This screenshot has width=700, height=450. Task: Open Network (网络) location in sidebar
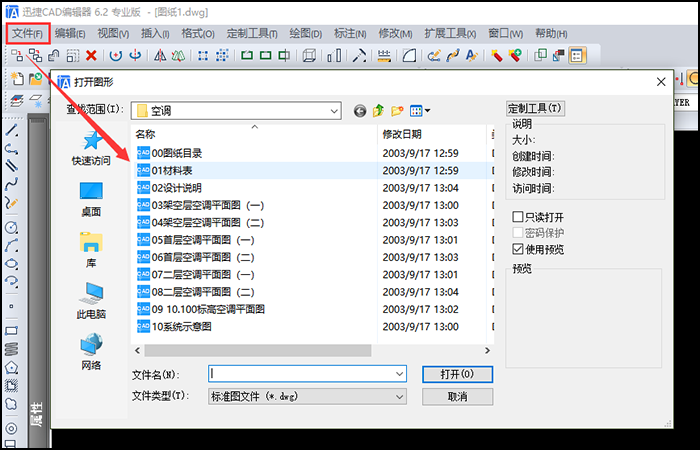click(x=91, y=351)
